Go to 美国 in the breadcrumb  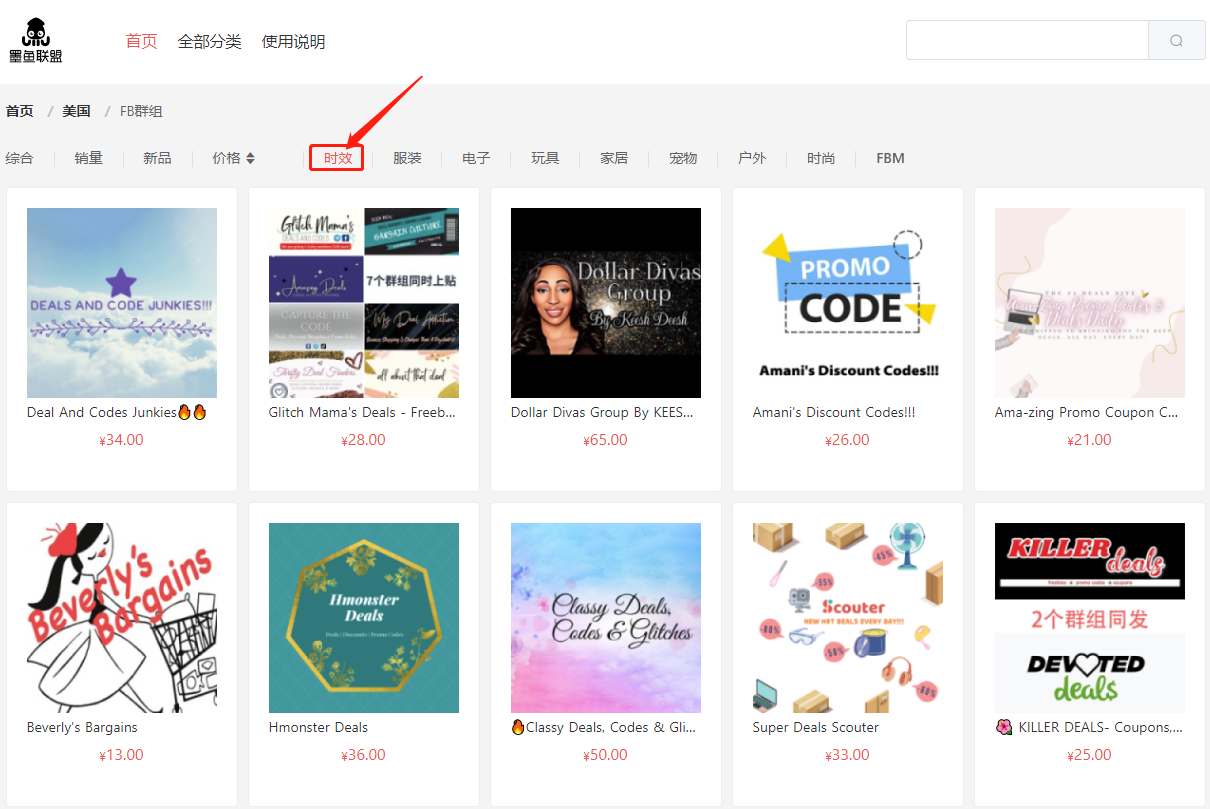(x=77, y=111)
